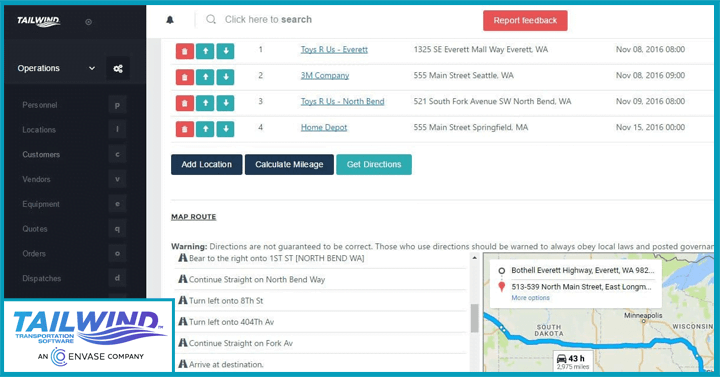
Task: Click road icon beside 'Turn left onto 8Th St'
Action: (x=183, y=300)
